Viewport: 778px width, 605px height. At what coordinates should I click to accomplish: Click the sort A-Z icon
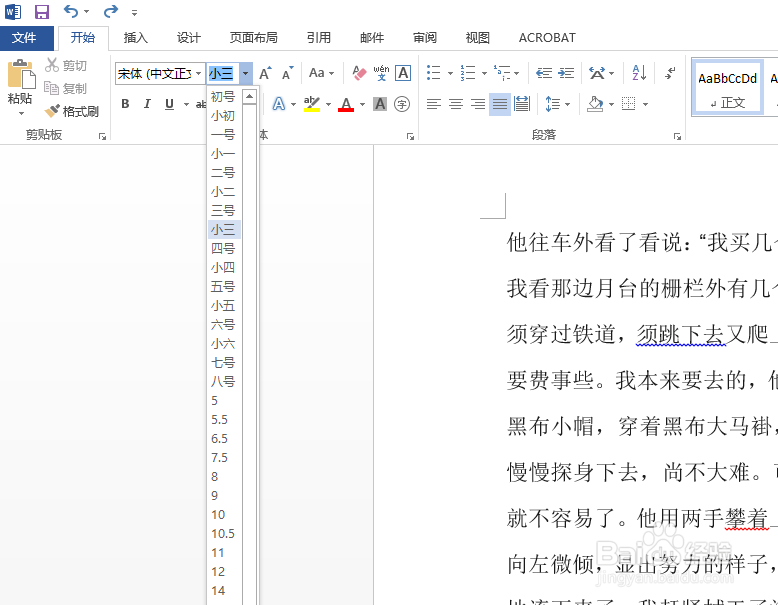(639, 73)
